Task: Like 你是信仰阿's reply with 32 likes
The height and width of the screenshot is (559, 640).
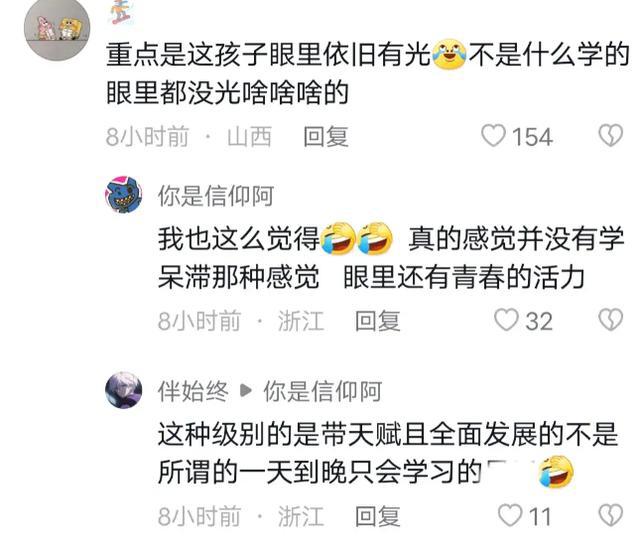Action: tap(506, 319)
